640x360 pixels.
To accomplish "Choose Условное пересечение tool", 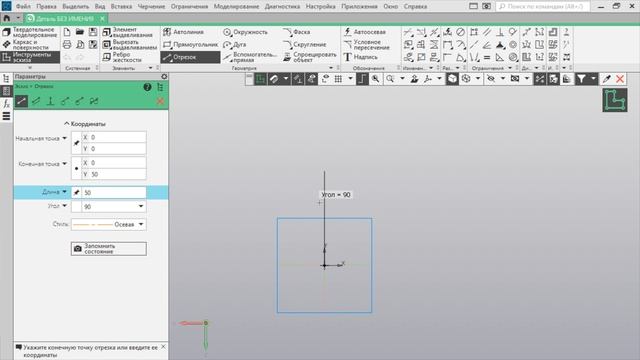I will 366,44.
